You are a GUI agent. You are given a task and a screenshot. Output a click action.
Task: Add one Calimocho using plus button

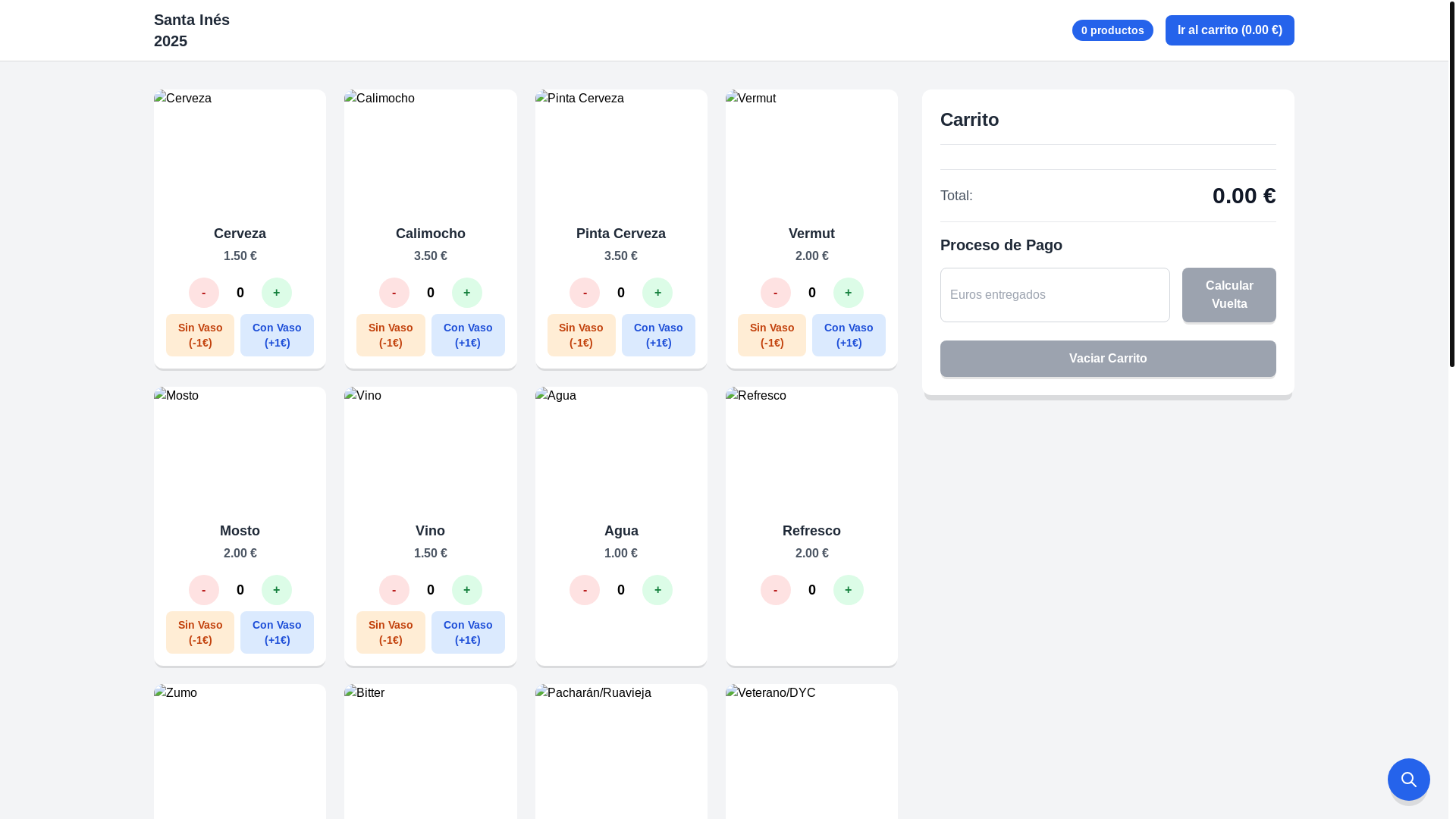(x=467, y=293)
